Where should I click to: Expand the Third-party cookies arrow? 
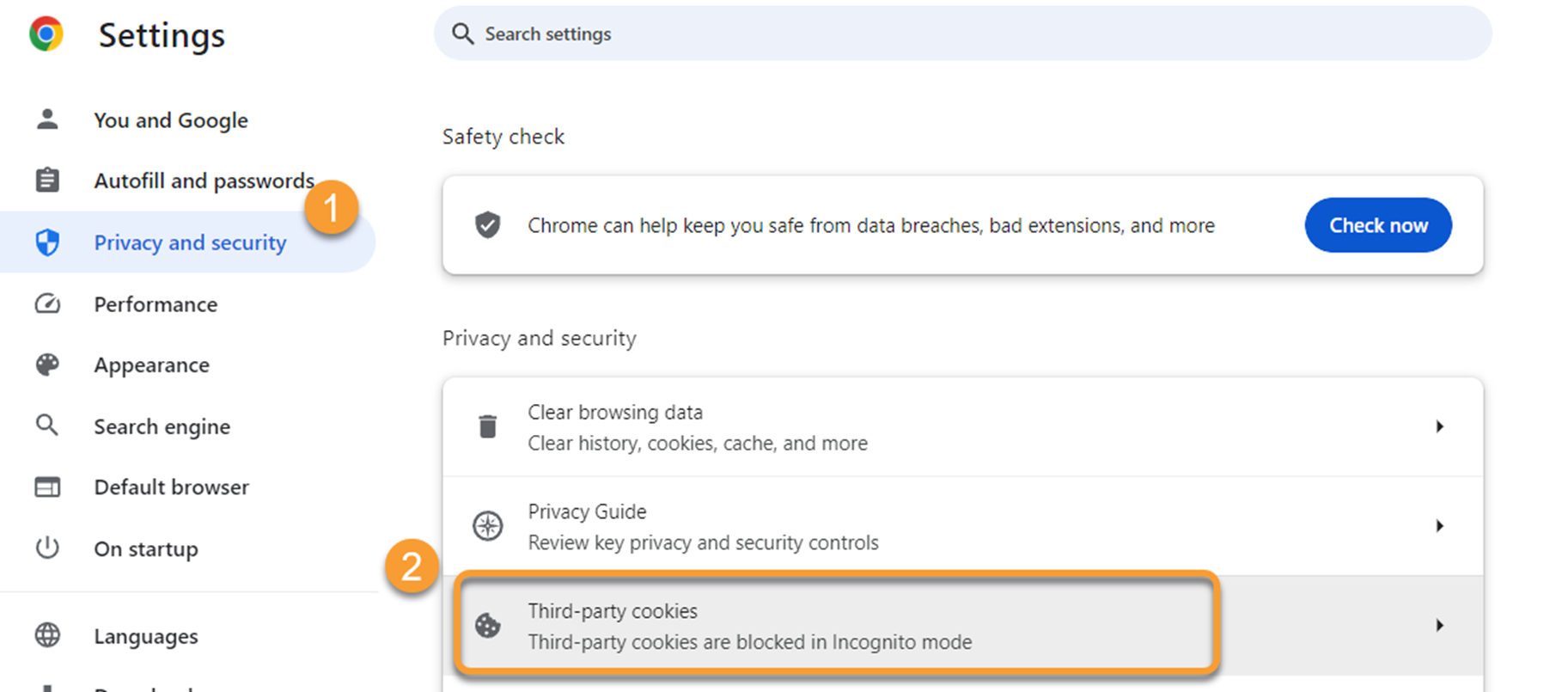pos(1439,625)
